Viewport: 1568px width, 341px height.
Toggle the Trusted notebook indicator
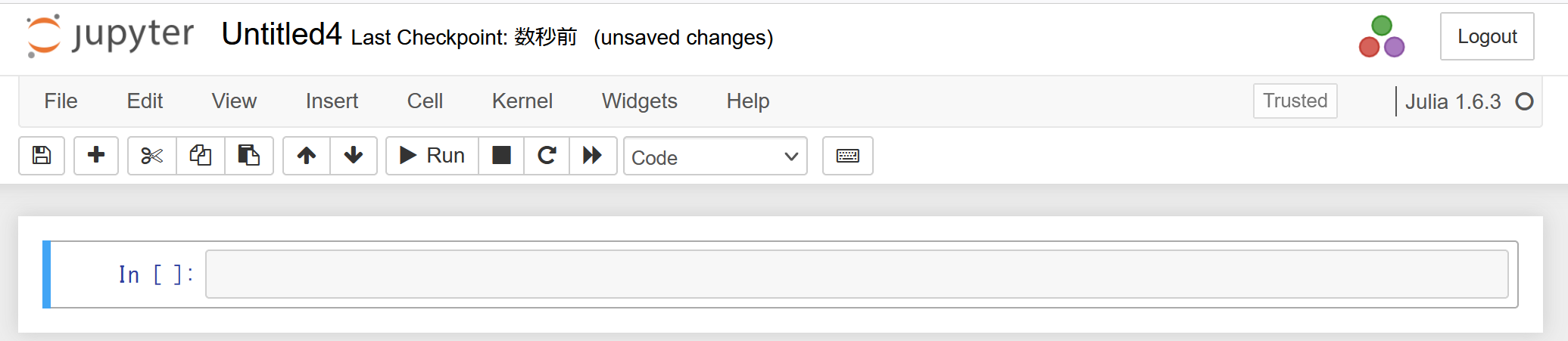1295,101
